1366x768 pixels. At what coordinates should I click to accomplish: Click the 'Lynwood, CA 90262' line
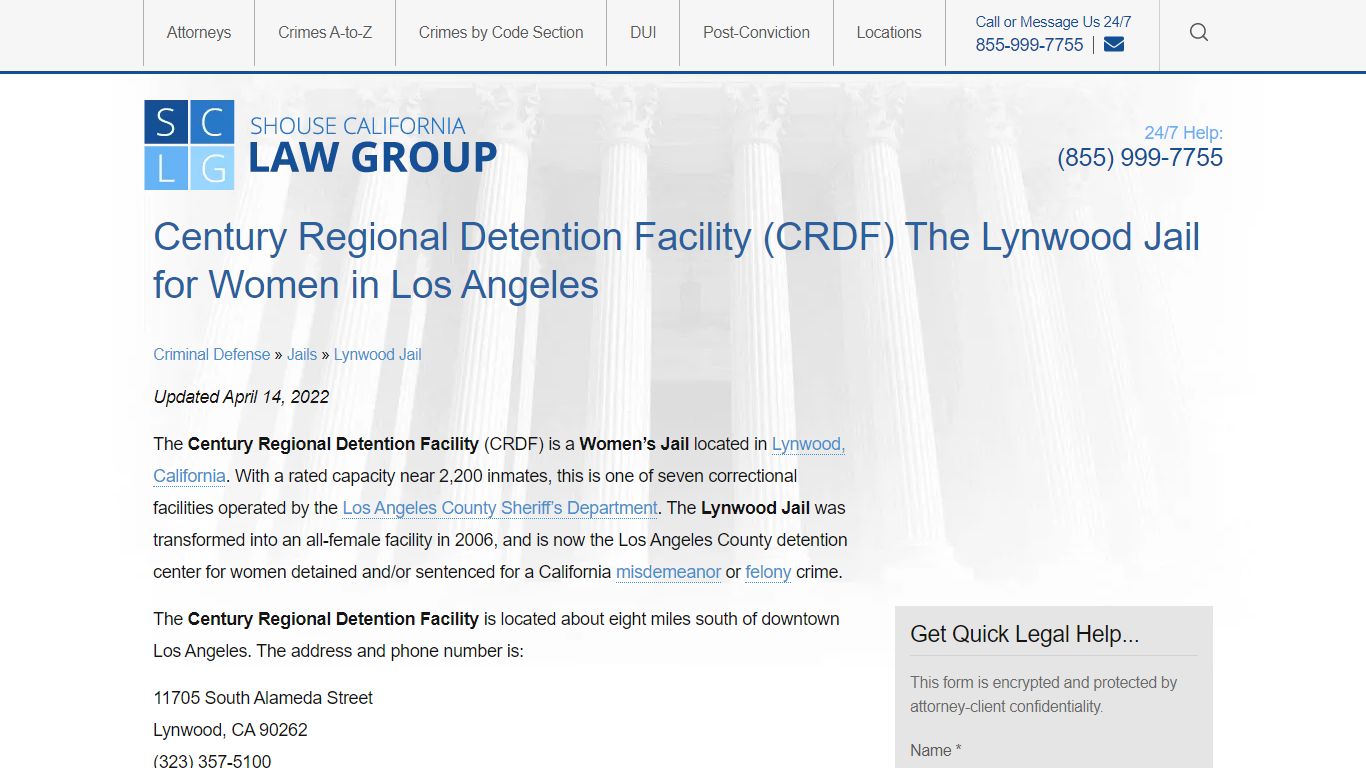(230, 730)
